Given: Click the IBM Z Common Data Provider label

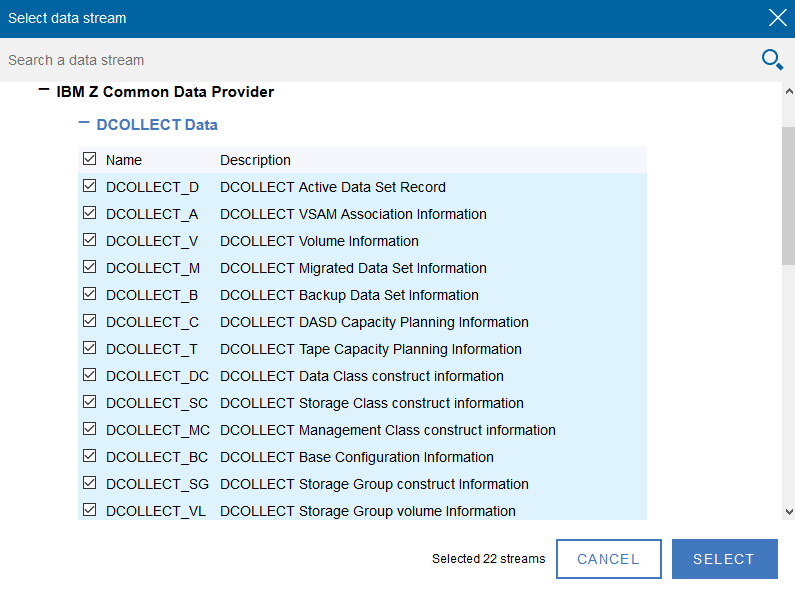Looking at the screenshot, I should click(x=165, y=92).
